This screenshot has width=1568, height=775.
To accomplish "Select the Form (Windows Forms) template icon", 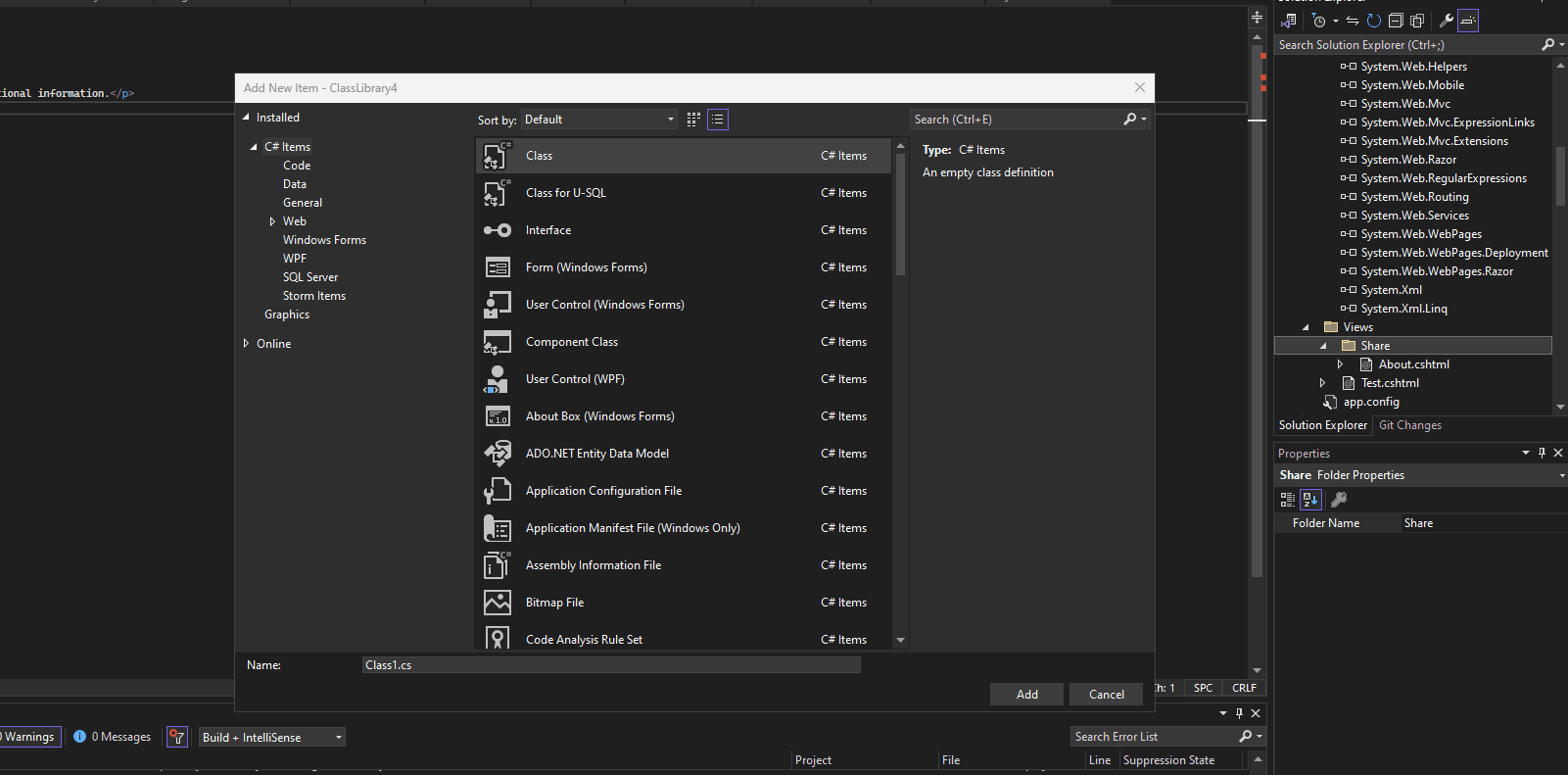I will tap(498, 267).
